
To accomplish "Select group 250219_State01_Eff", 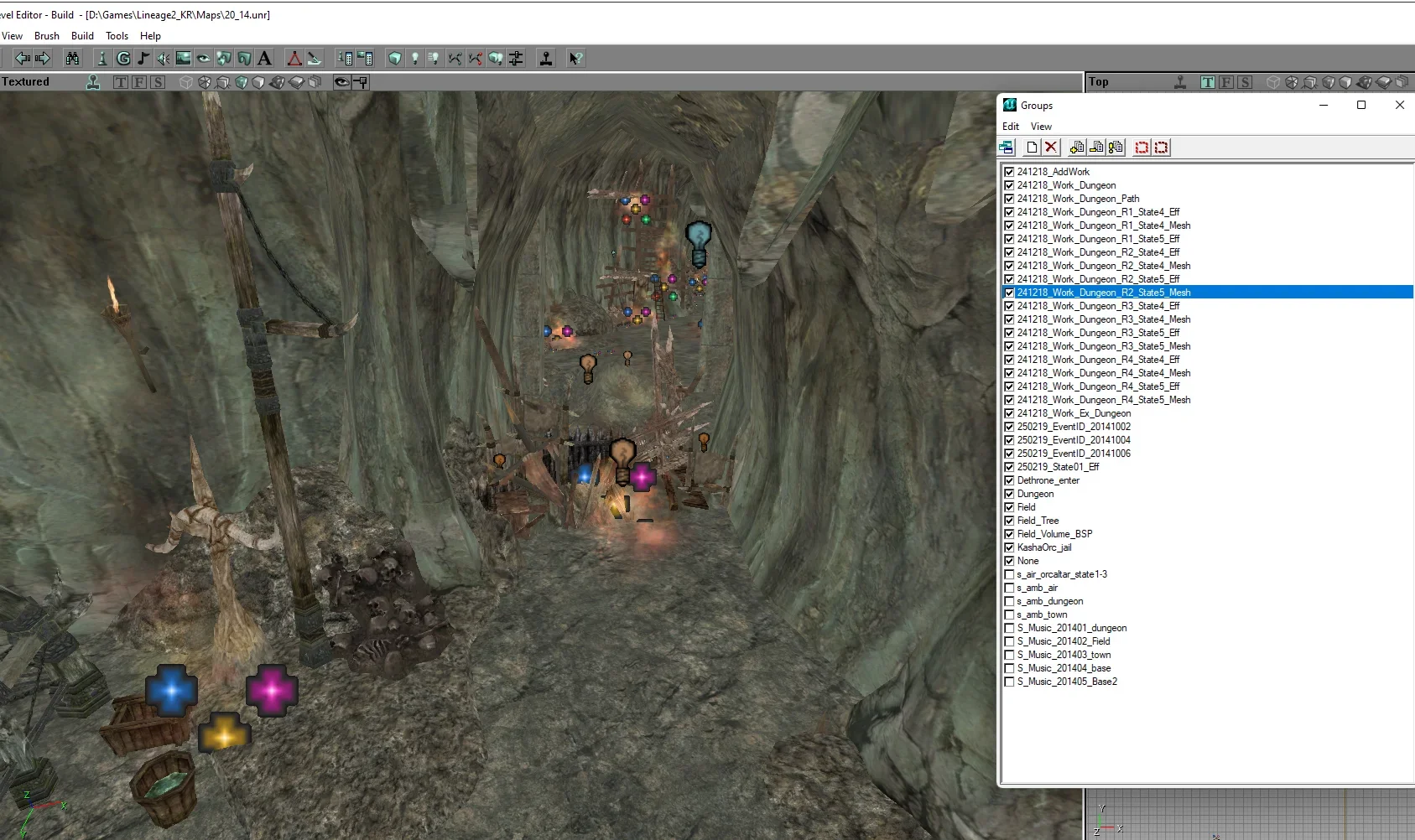I will pyautogui.click(x=1058, y=467).
